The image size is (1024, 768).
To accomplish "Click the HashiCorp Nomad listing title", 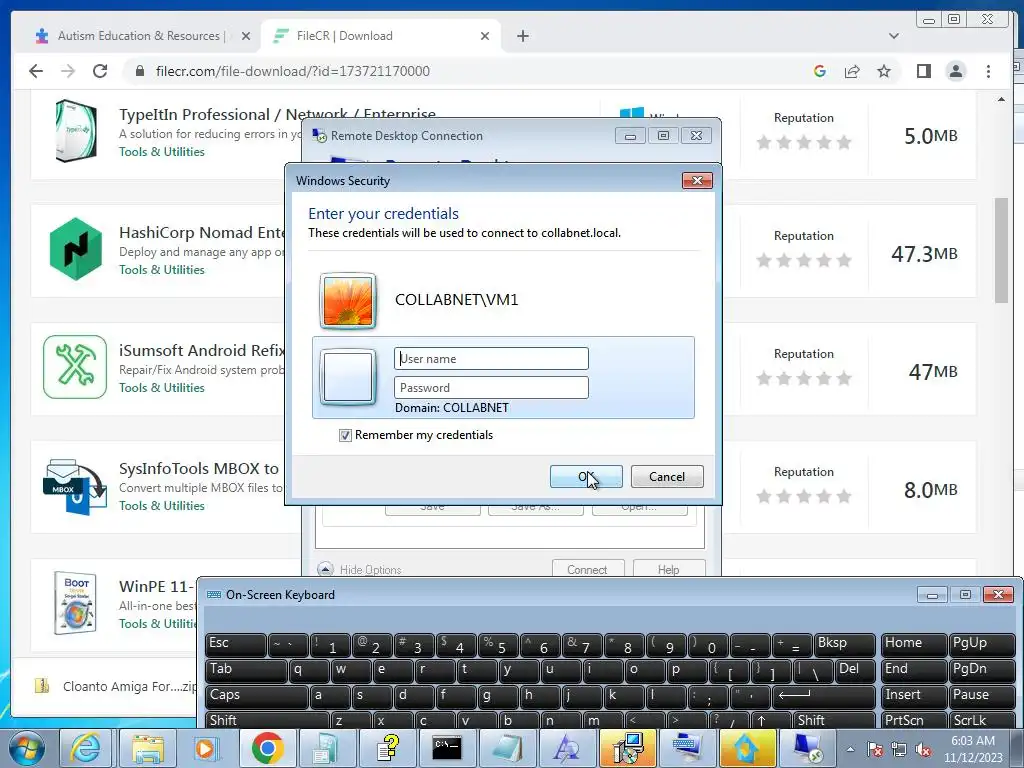I will pyautogui.click(x=202, y=232).
